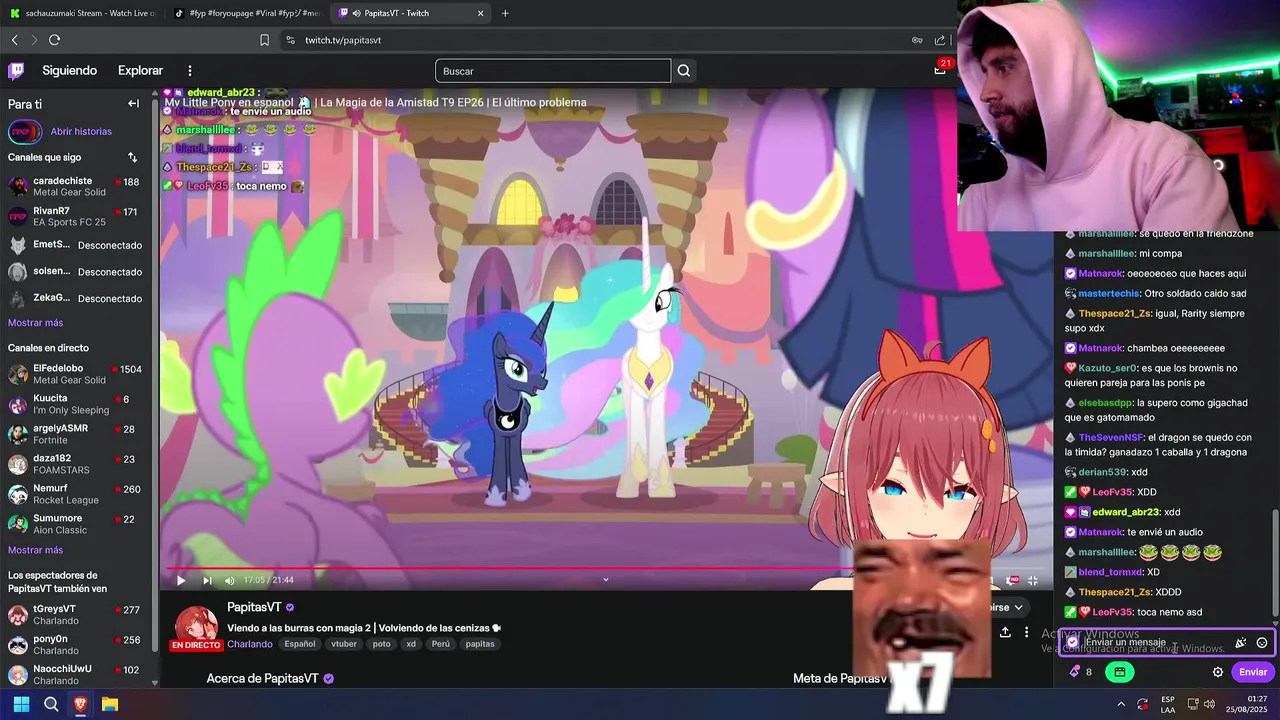Select the vtuber tag
Image resolution: width=1280 pixels, height=720 pixels.
(x=344, y=644)
